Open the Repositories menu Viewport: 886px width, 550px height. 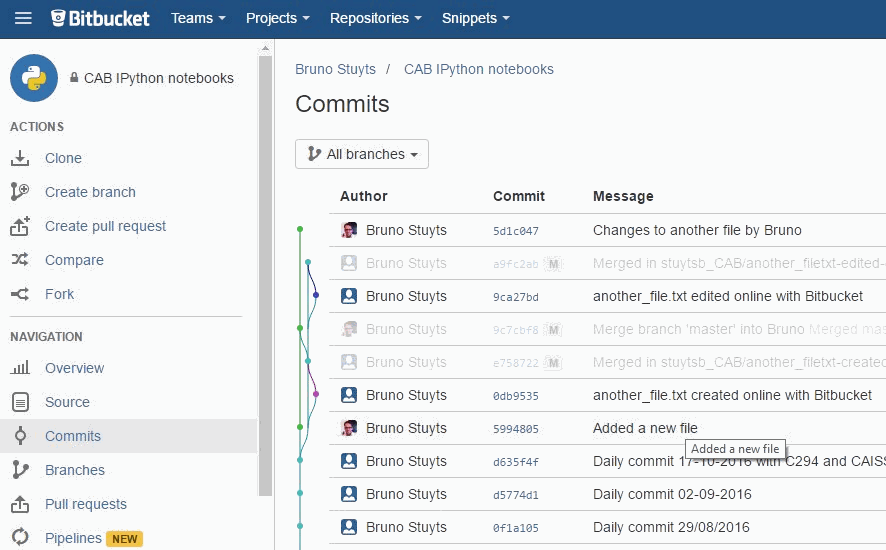point(375,18)
